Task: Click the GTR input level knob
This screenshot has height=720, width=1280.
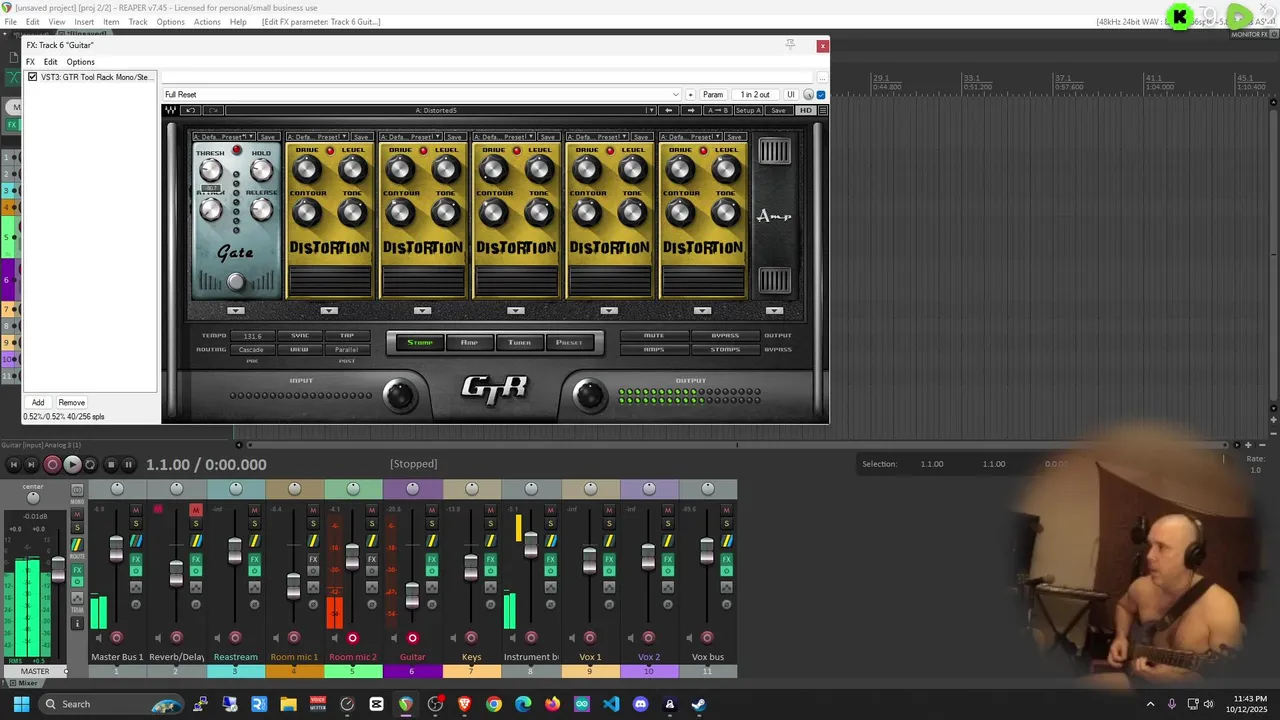Action: click(x=399, y=396)
